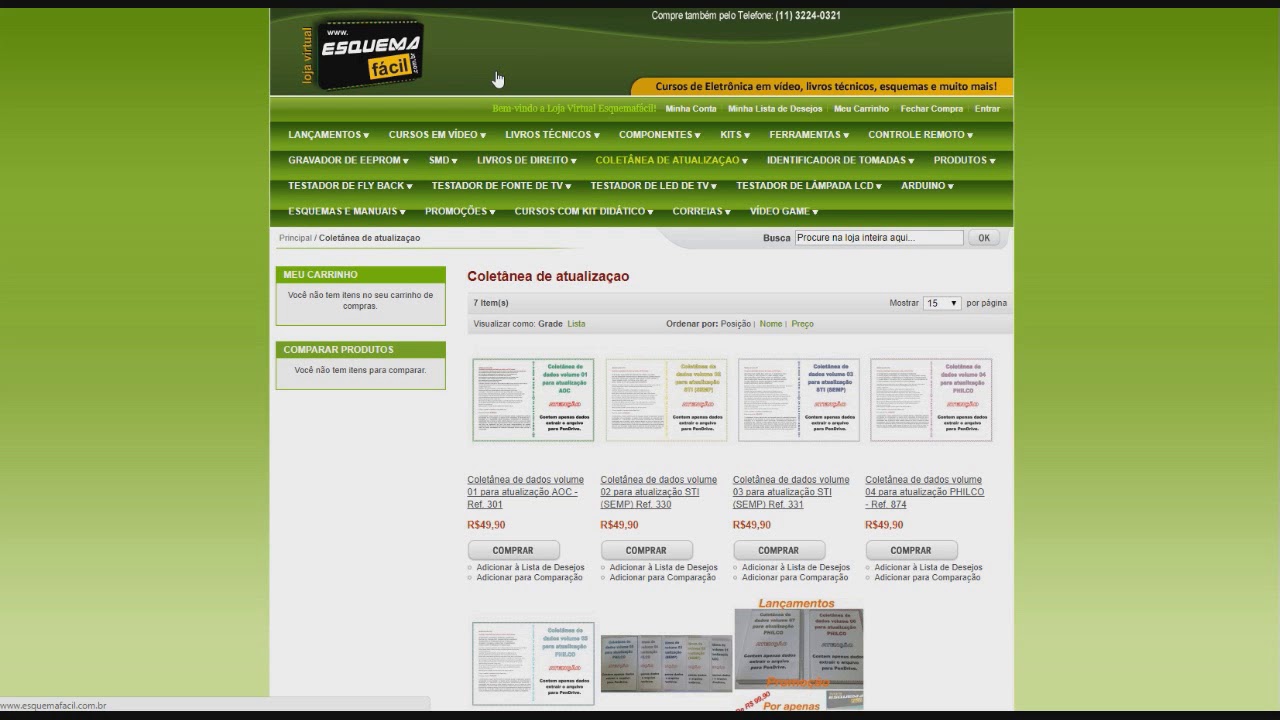Image resolution: width=1280 pixels, height=720 pixels.
Task: Open Testador de LED de TV menu
Action: (653, 186)
